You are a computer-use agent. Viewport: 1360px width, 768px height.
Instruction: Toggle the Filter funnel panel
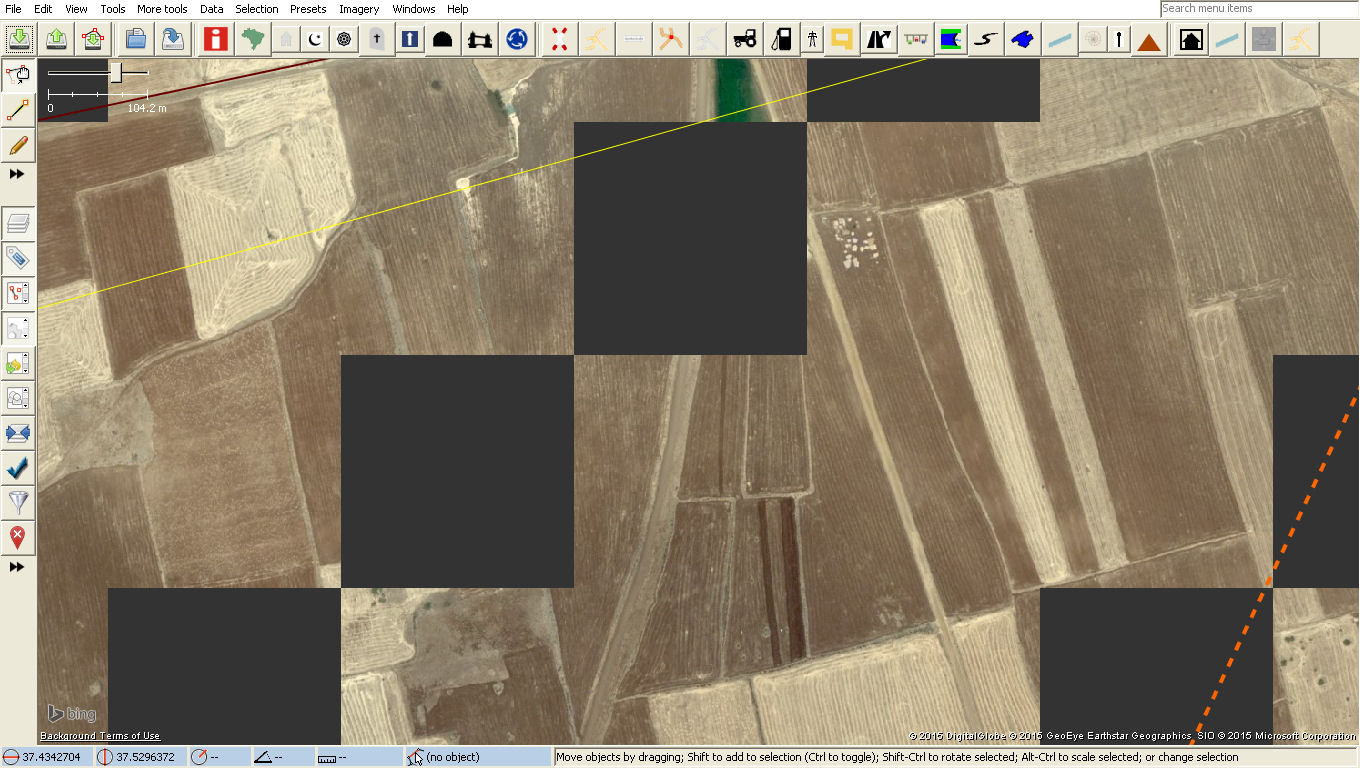(18, 502)
